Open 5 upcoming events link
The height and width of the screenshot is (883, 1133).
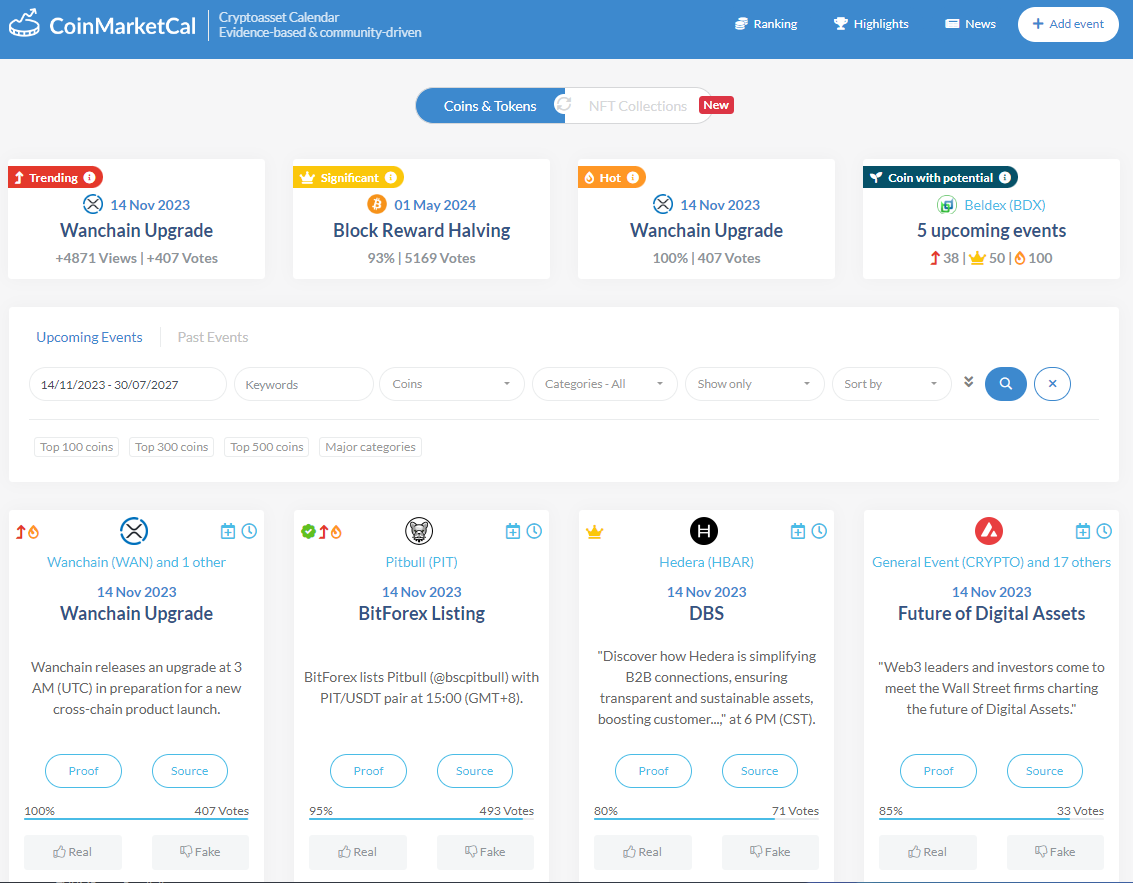(991, 231)
